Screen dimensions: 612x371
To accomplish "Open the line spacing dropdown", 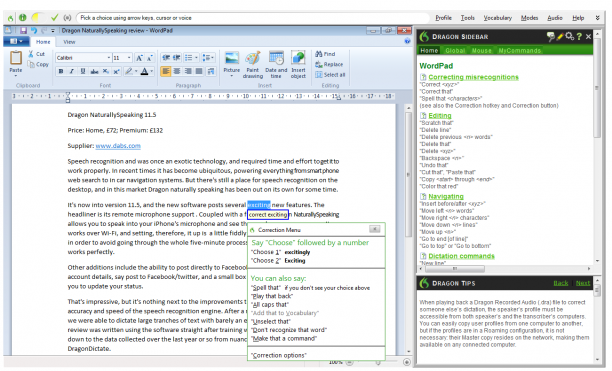I will pyautogui.click(x=208, y=58).
